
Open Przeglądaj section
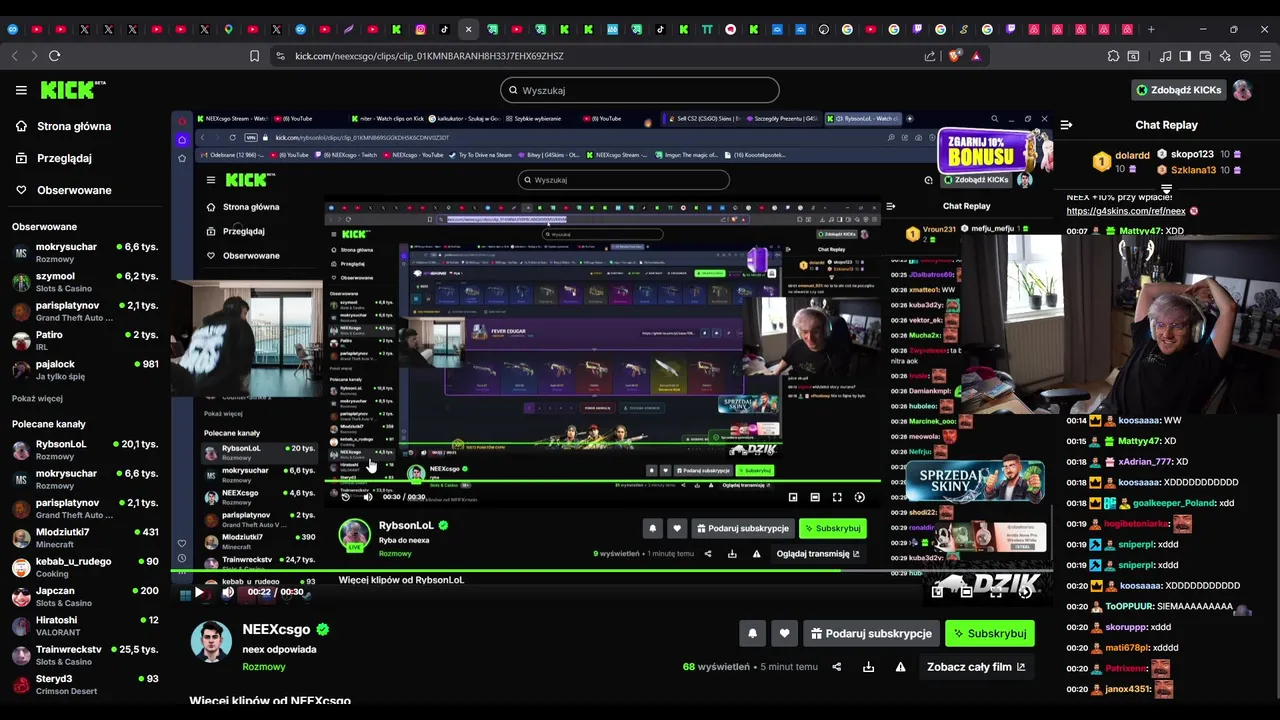click(64, 158)
